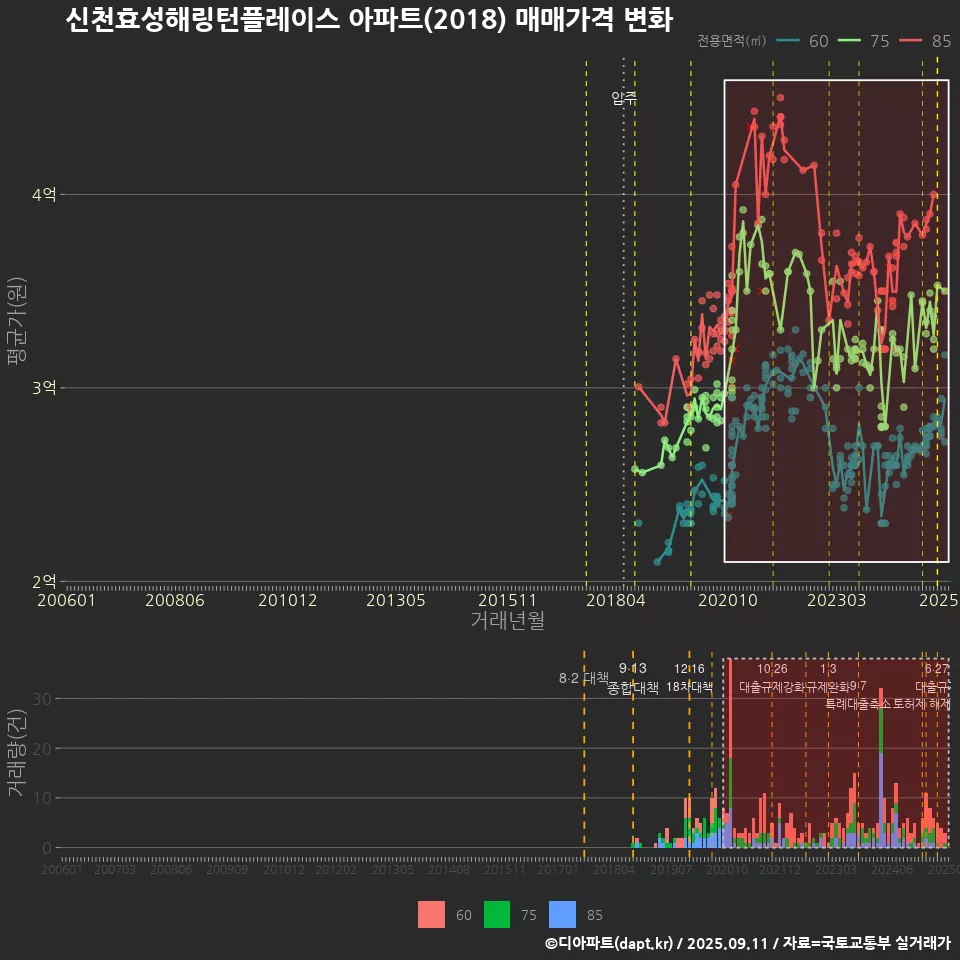Click the '1·3' policy date annotation
This screenshot has height=960, width=960.
coord(828,669)
